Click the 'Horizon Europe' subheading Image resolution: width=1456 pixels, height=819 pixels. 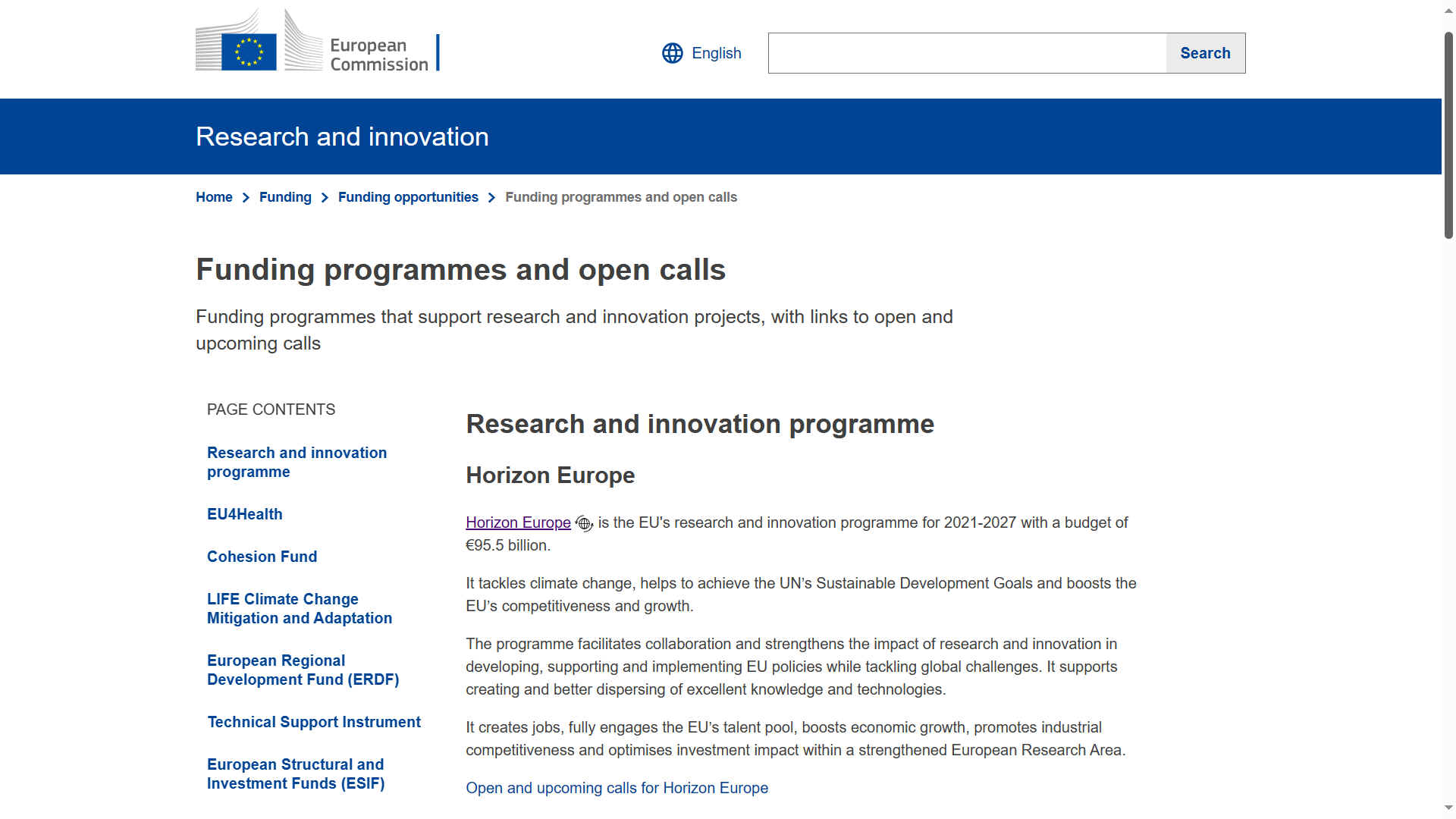pos(550,475)
